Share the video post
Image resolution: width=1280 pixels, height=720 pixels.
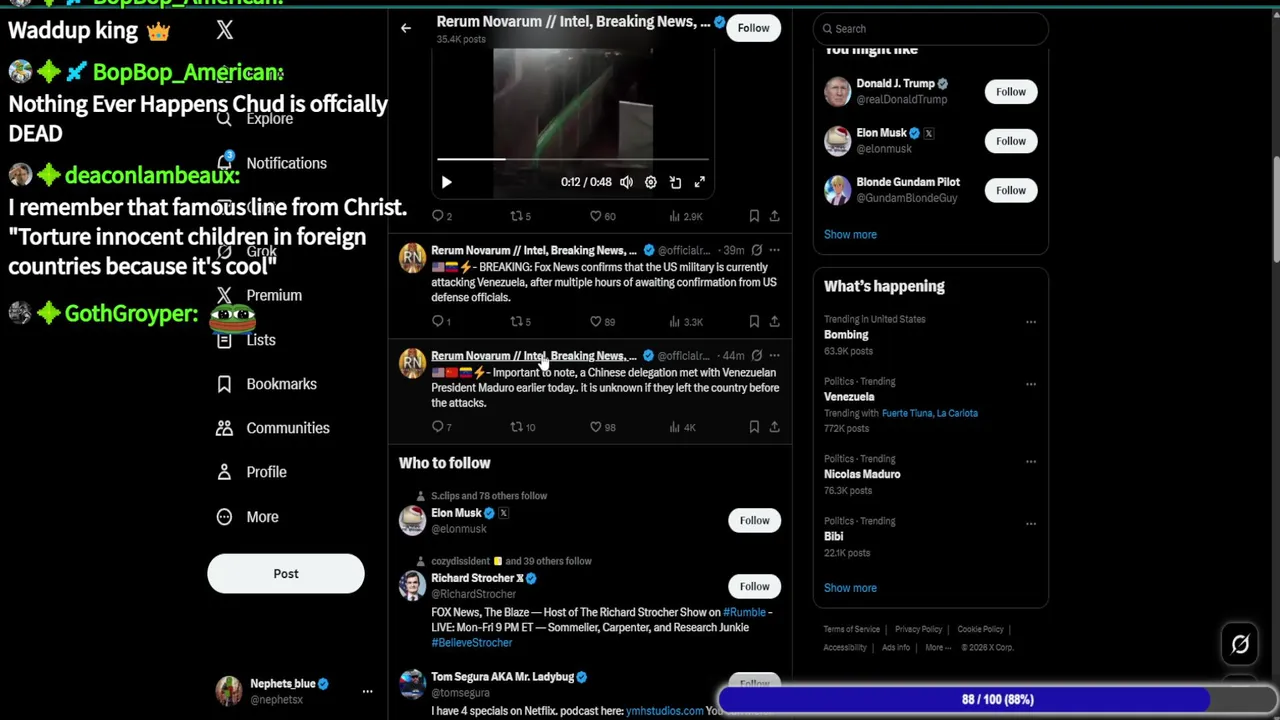click(774, 216)
